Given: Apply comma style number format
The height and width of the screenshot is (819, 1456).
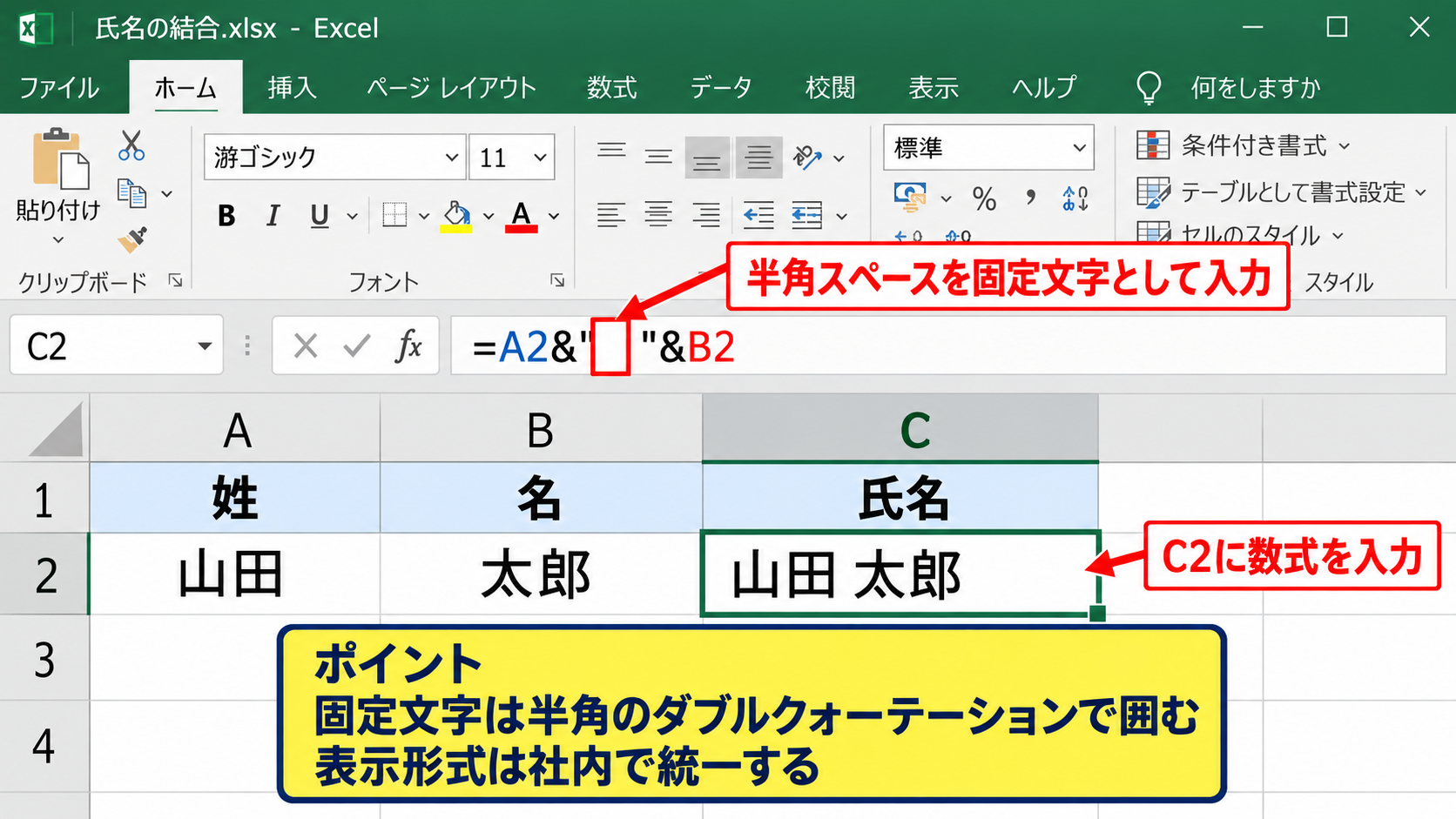Looking at the screenshot, I should pos(1031,198).
